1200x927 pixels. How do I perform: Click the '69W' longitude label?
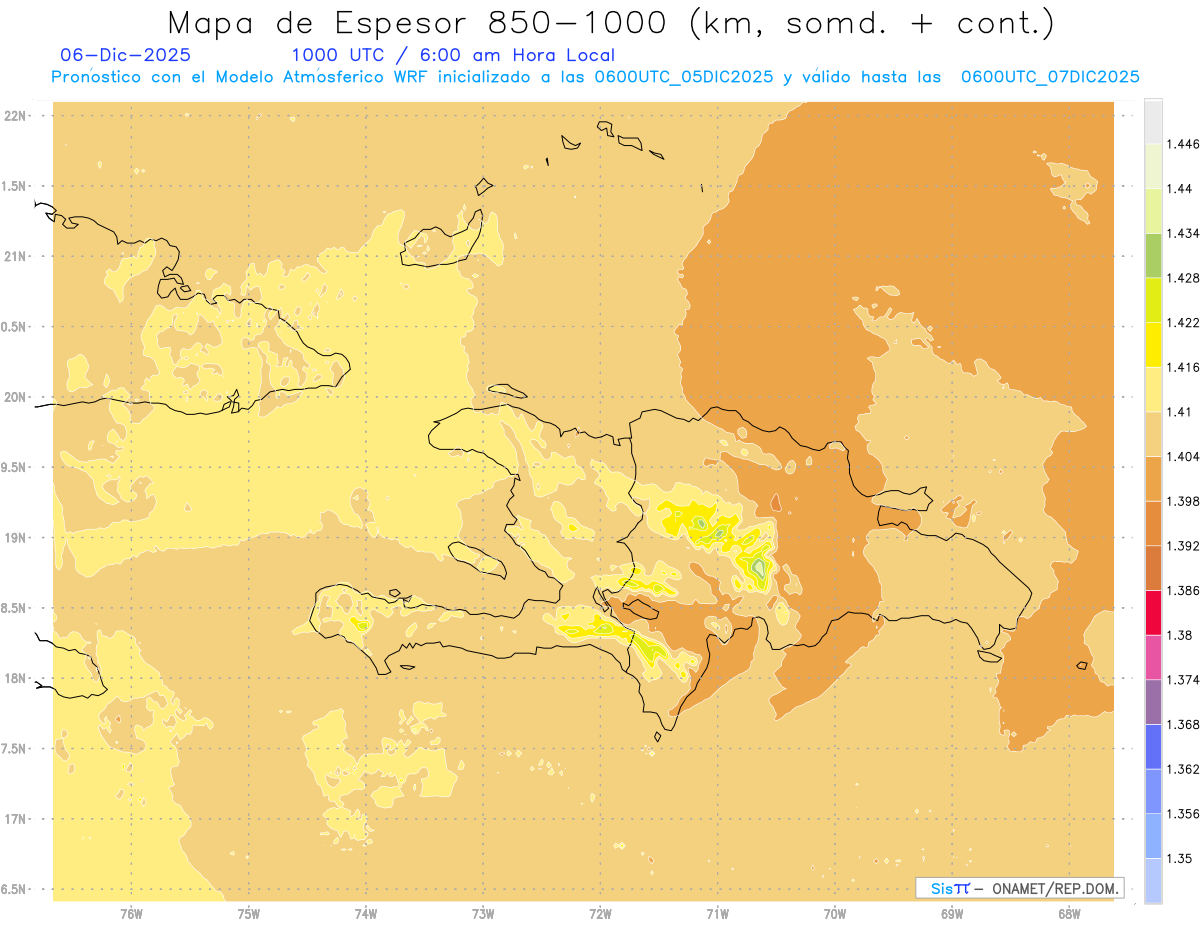pos(952,914)
